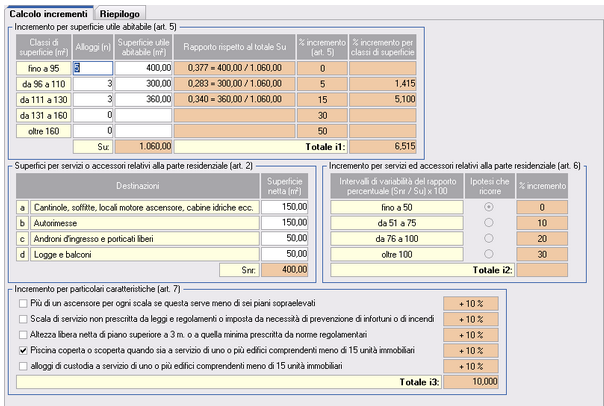Image resolution: width=604 pixels, height=406 pixels.
Task: Click the Su total value 1.060,00
Action: tap(143, 146)
